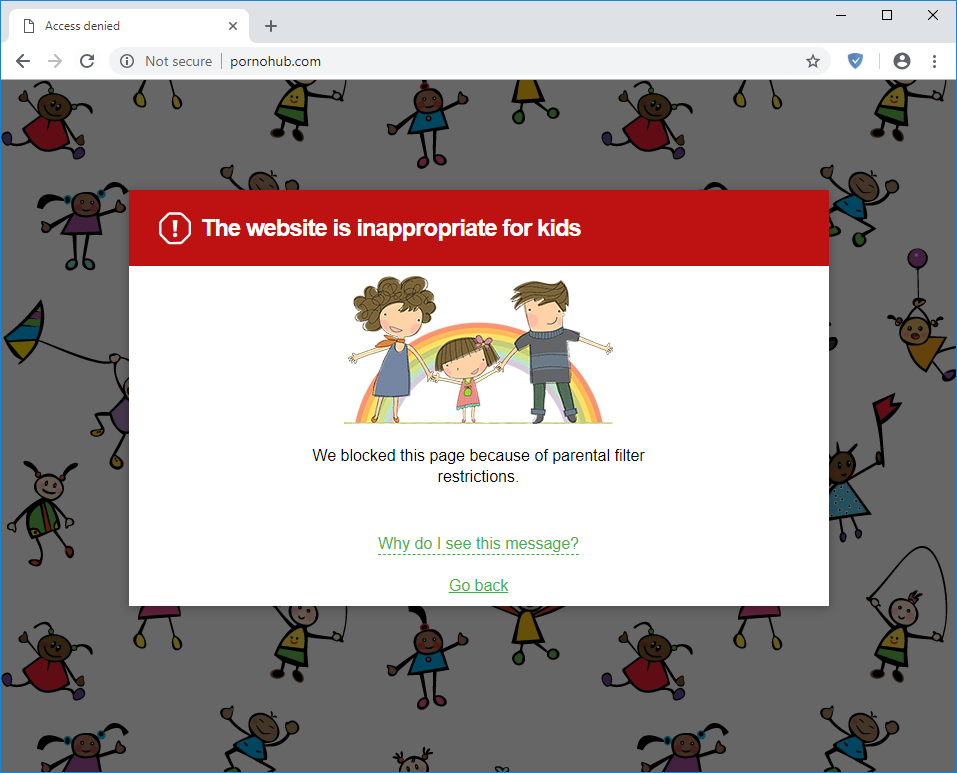Screen dimensions: 957x773
Task: Open the user profile avatar icon
Action: tap(902, 61)
